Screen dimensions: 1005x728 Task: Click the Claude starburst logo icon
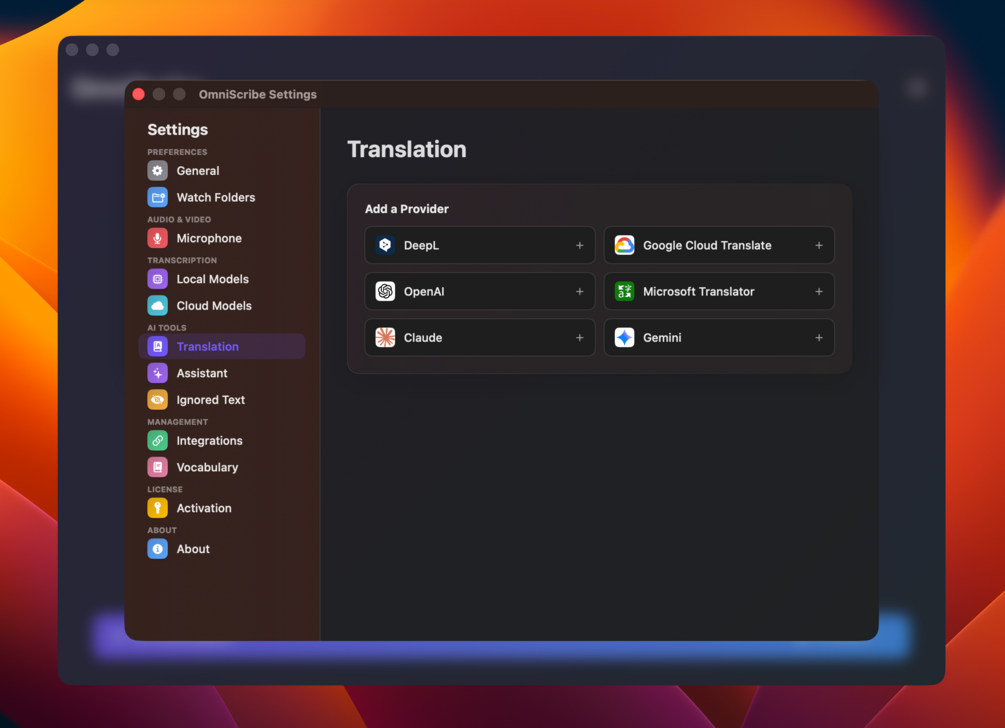tap(385, 338)
